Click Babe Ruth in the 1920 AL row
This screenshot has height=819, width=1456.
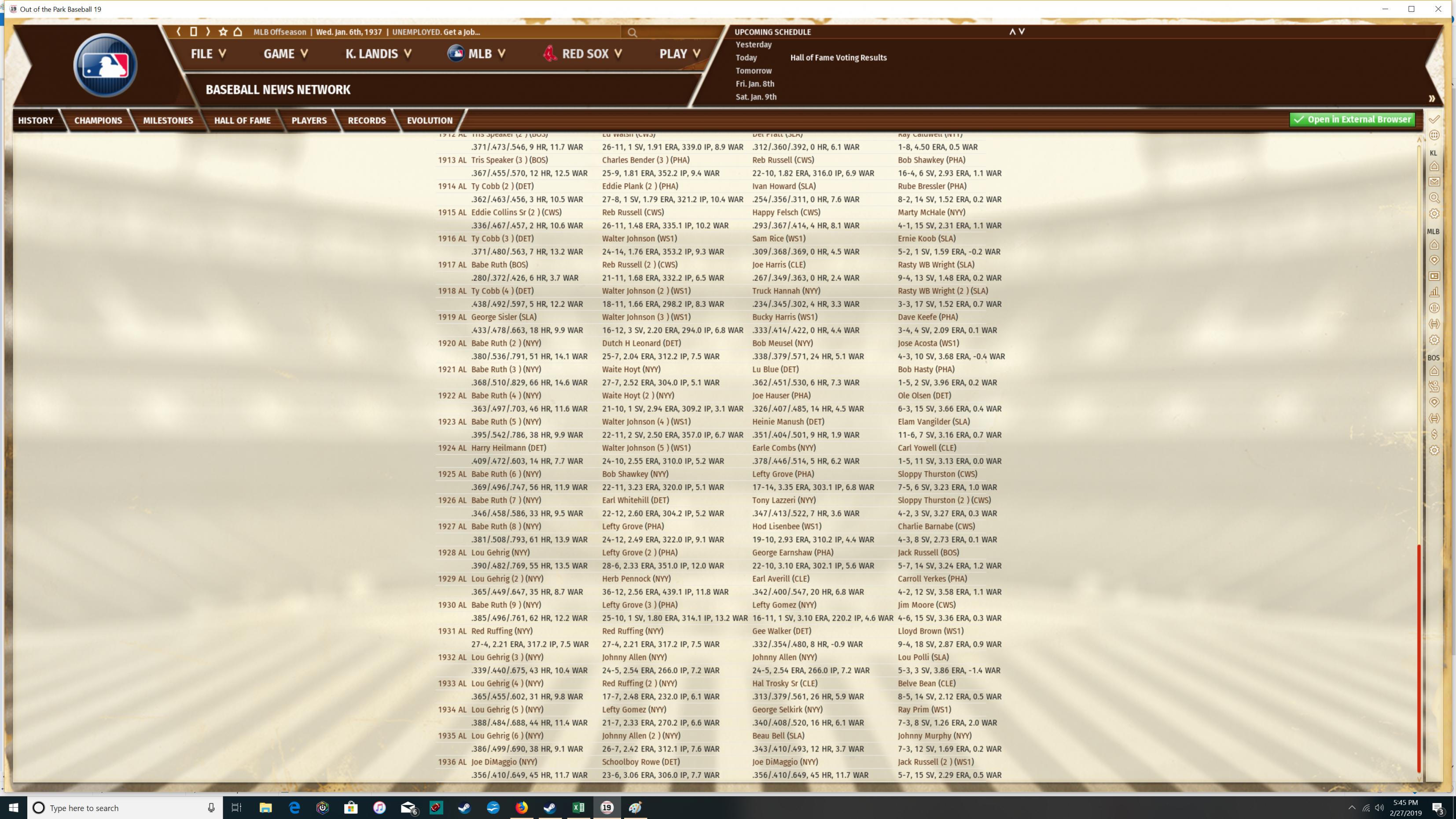[x=489, y=343]
